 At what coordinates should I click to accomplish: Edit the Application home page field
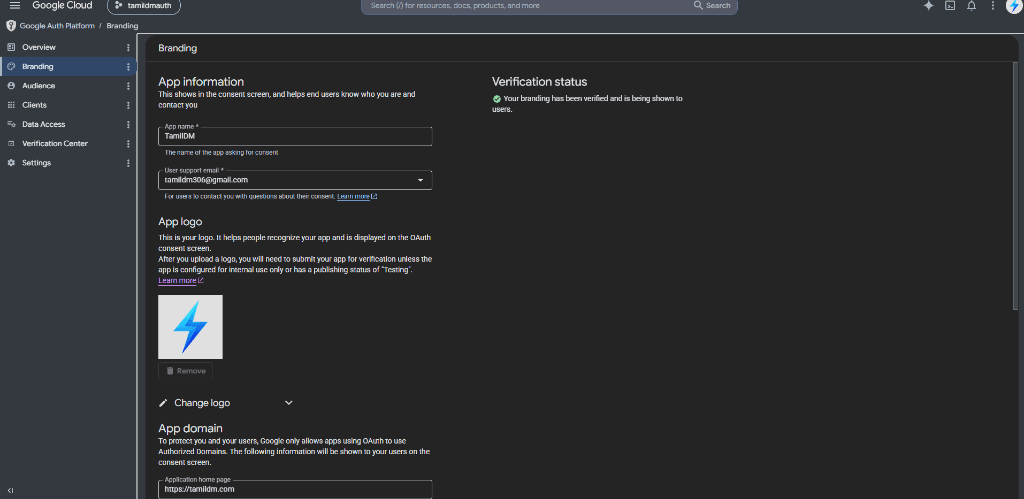point(295,489)
